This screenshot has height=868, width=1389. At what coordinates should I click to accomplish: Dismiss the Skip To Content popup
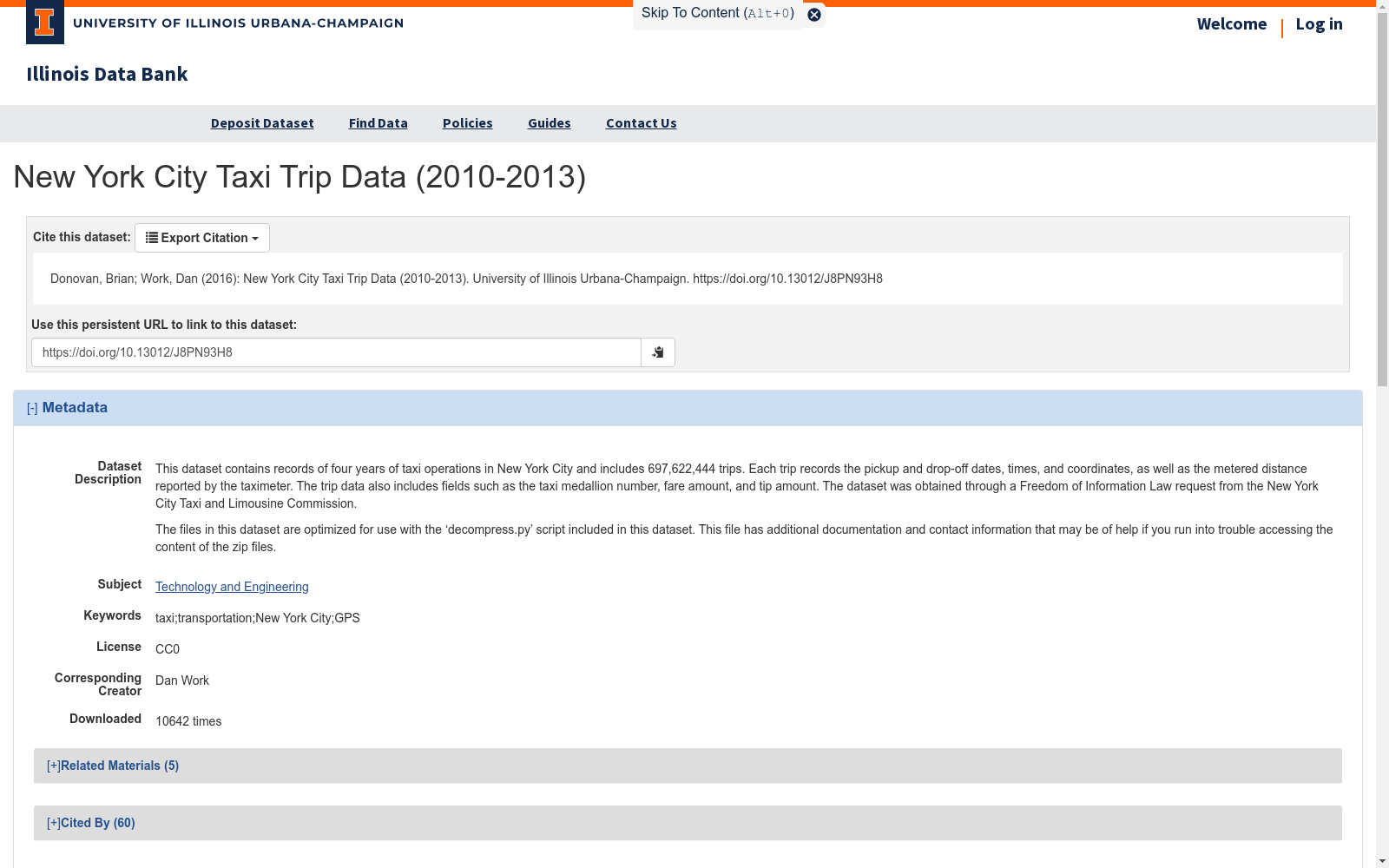814,15
